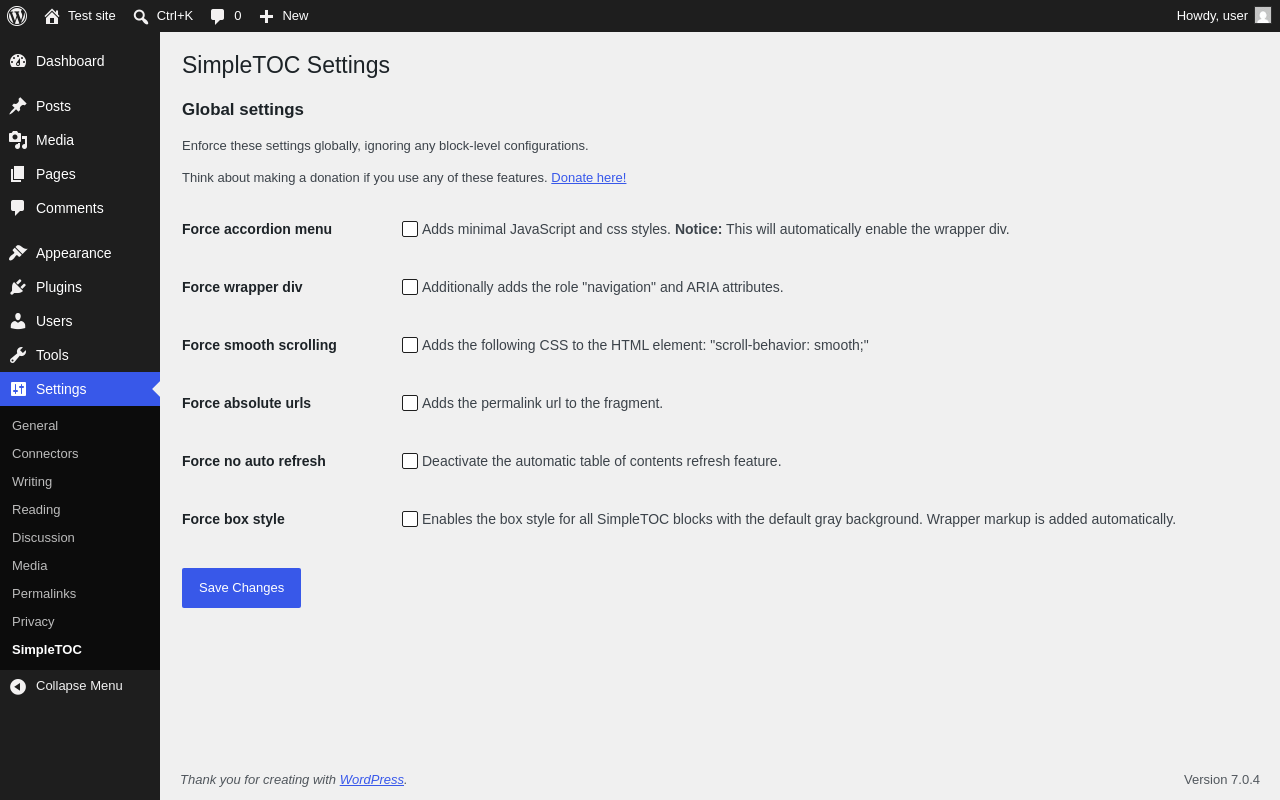
Task: Open Howdy, user account menu
Action: click(1223, 16)
